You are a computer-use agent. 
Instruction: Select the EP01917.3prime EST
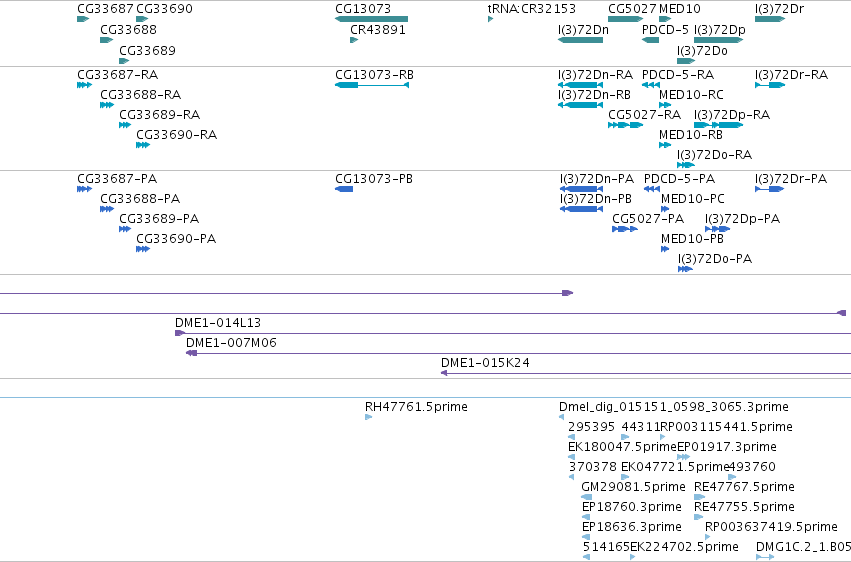pyautogui.click(x=684, y=457)
